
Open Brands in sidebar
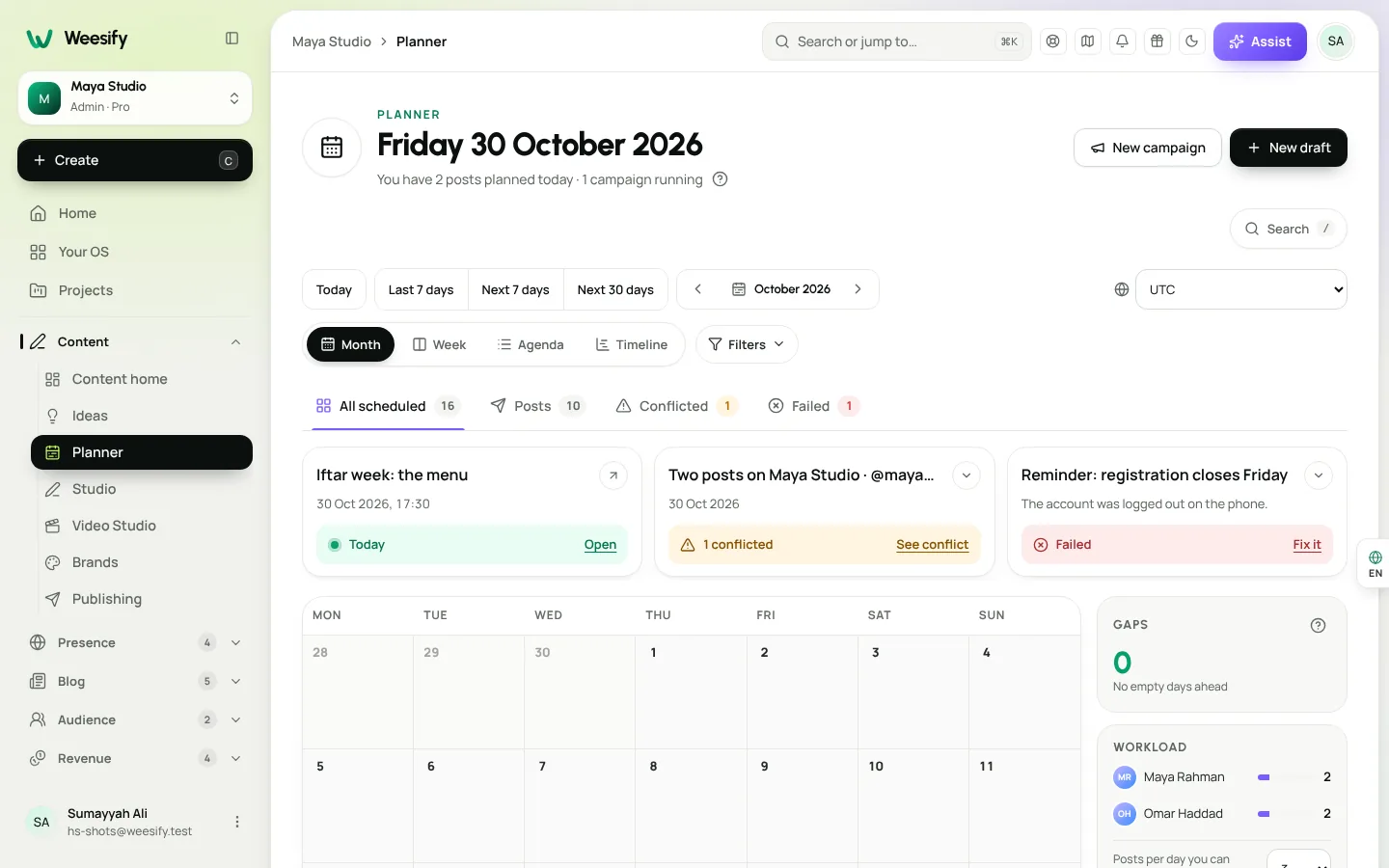click(142, 562)
